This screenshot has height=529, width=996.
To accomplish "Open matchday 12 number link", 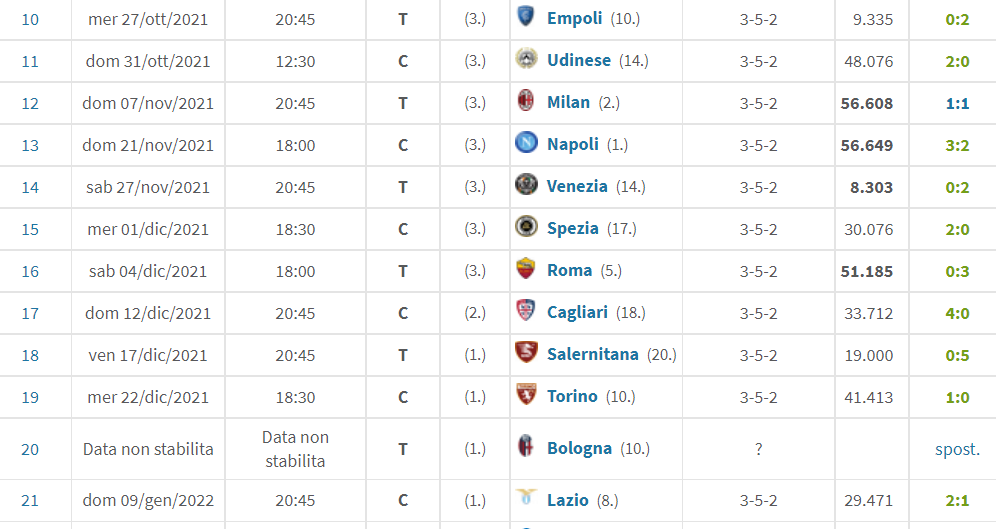I will tap(30, 104).
